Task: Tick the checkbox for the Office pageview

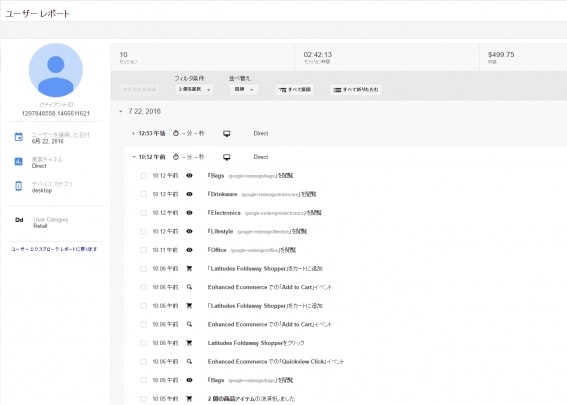Action: 143,250
